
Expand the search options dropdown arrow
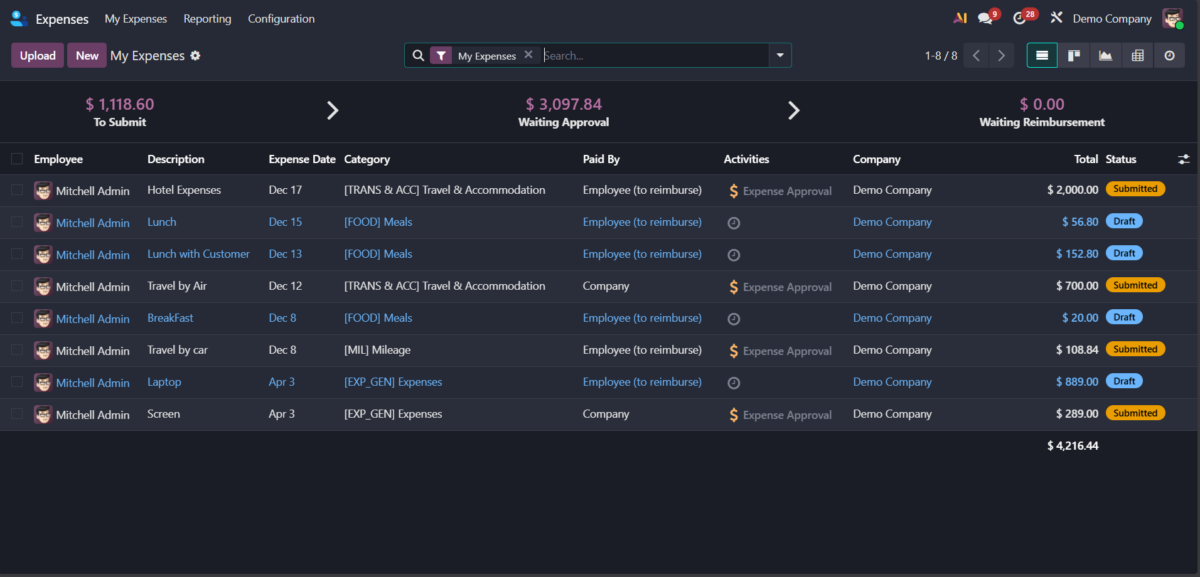(x=780, y=56)
